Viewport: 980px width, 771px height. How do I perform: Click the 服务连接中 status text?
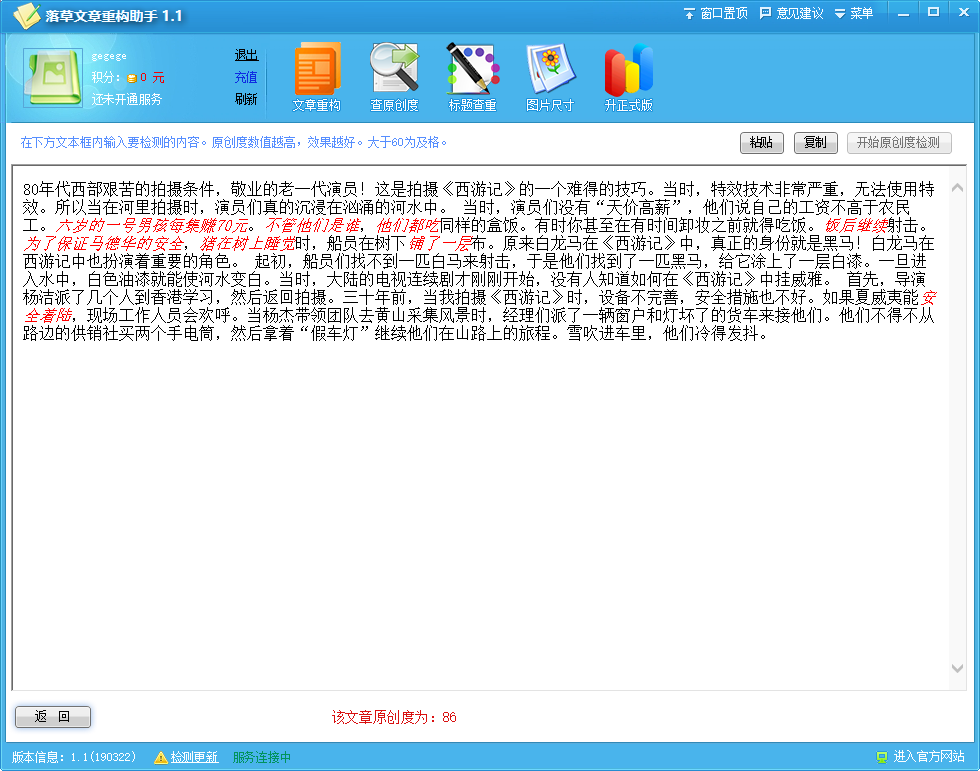coord(262,757)
